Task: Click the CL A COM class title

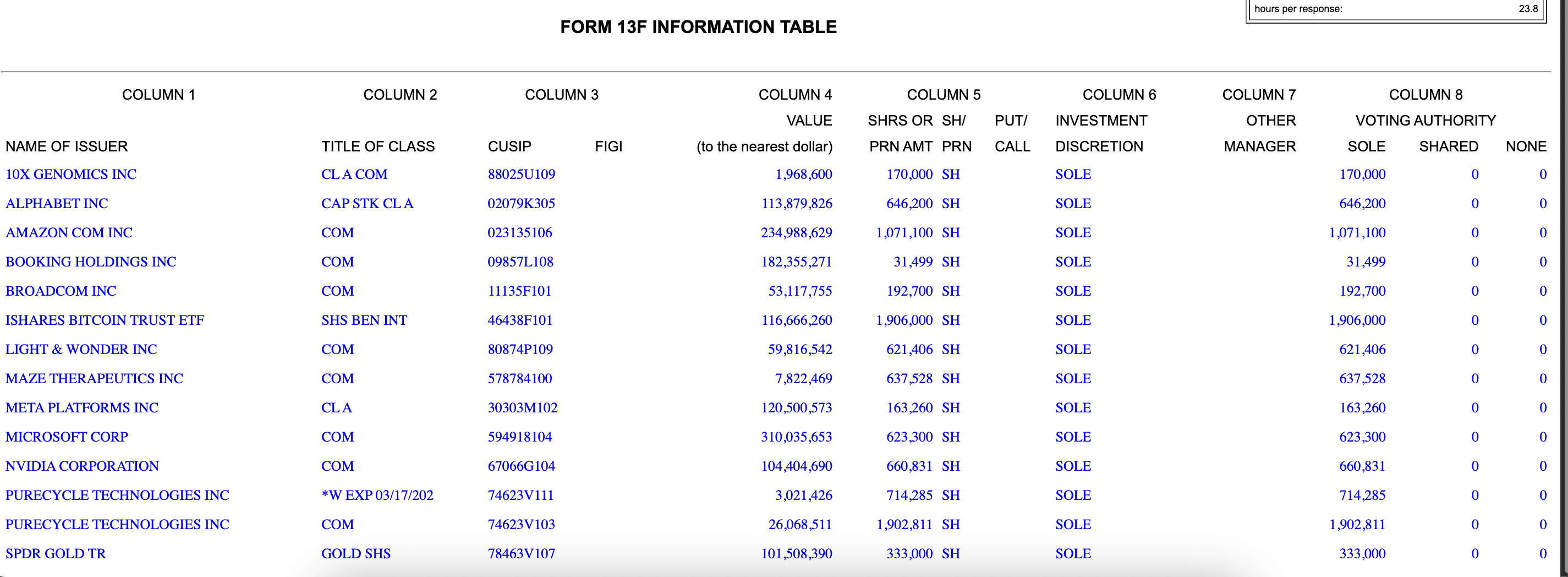Action: coord(354,175)
